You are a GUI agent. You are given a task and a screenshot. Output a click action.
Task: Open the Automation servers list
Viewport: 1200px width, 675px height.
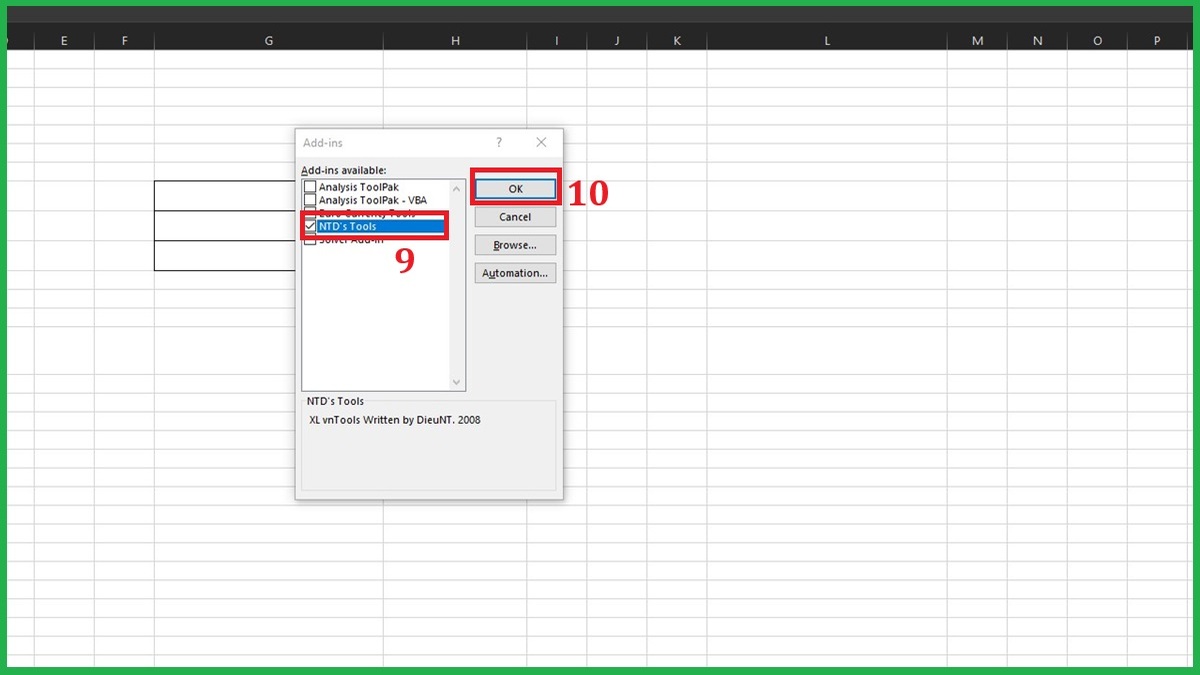pos(514,272)
